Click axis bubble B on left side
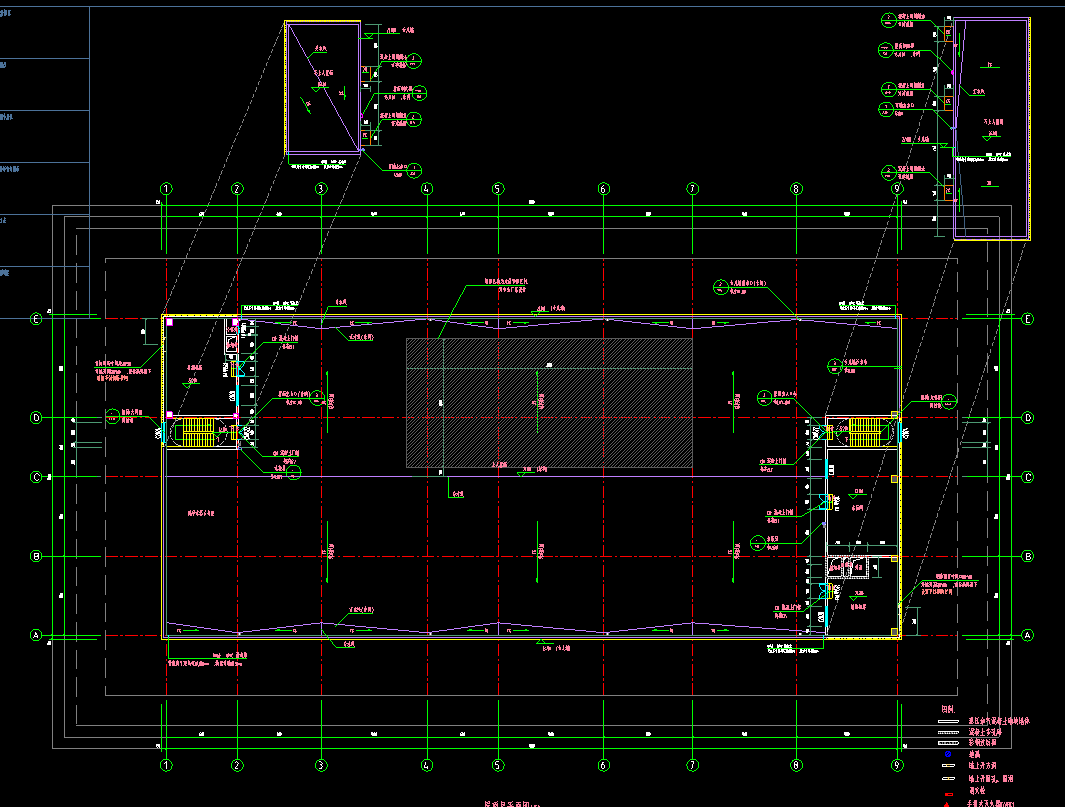This screenshot has height=807, width=1065. [x=36, y=556]
